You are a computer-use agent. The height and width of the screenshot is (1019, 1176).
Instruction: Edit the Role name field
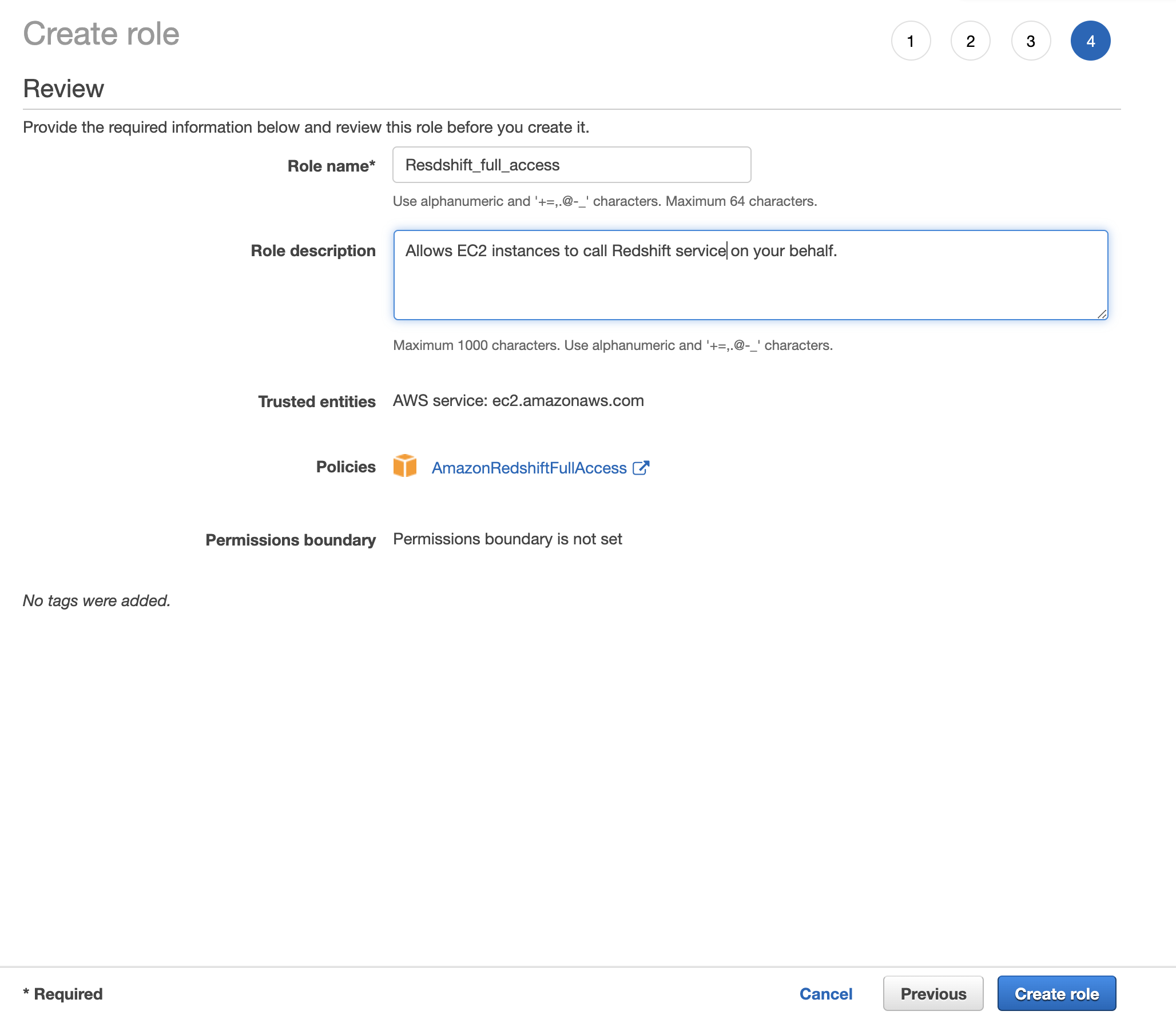[x=572, y=165]
